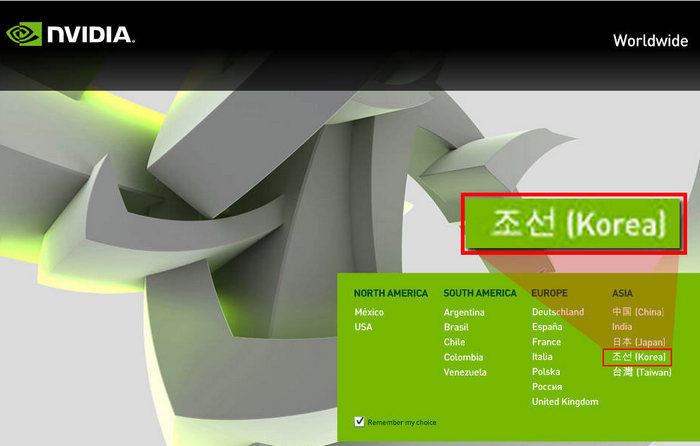This screenshot has height=446, width=700.
Task: Pick Chile from the country list
Action: [454, 342]
